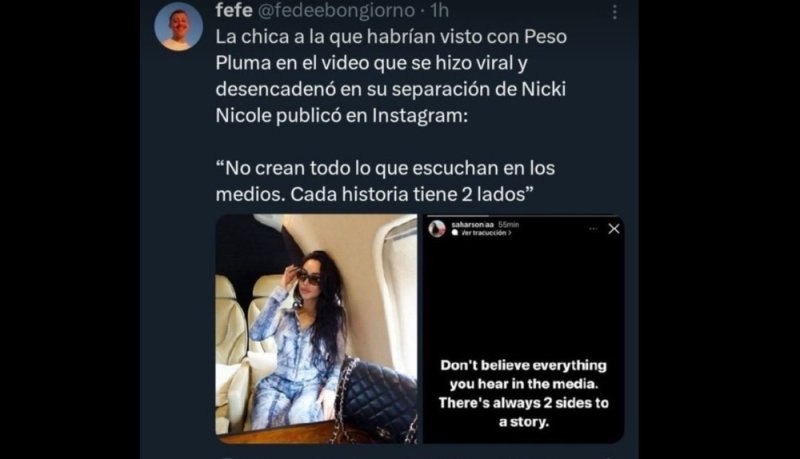Open the story's small three-dot options
Image resolution: width=800 pixels, height=459 pixels.
(593, 229)
